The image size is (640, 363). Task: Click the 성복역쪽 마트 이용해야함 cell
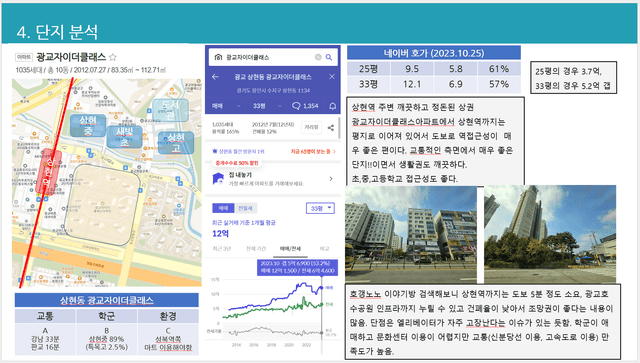click(168, 339)
